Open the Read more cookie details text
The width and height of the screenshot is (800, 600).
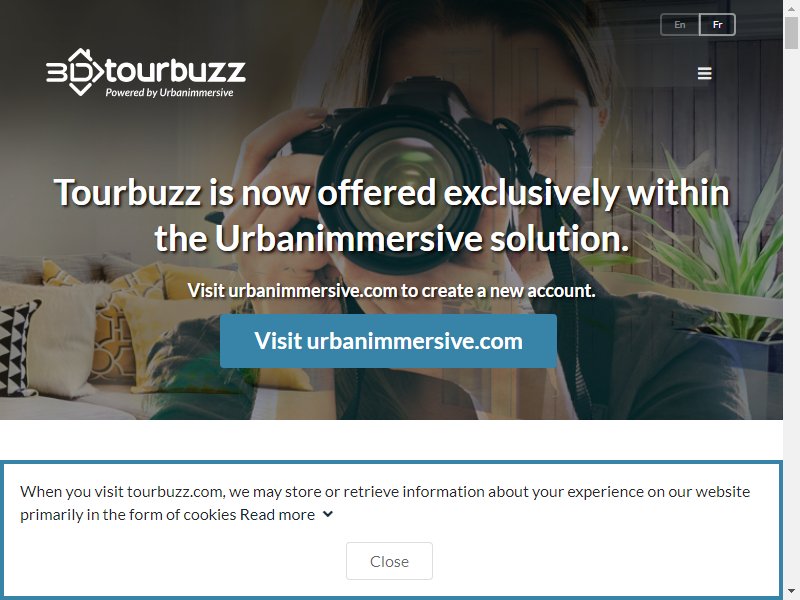tap(278, 514)
